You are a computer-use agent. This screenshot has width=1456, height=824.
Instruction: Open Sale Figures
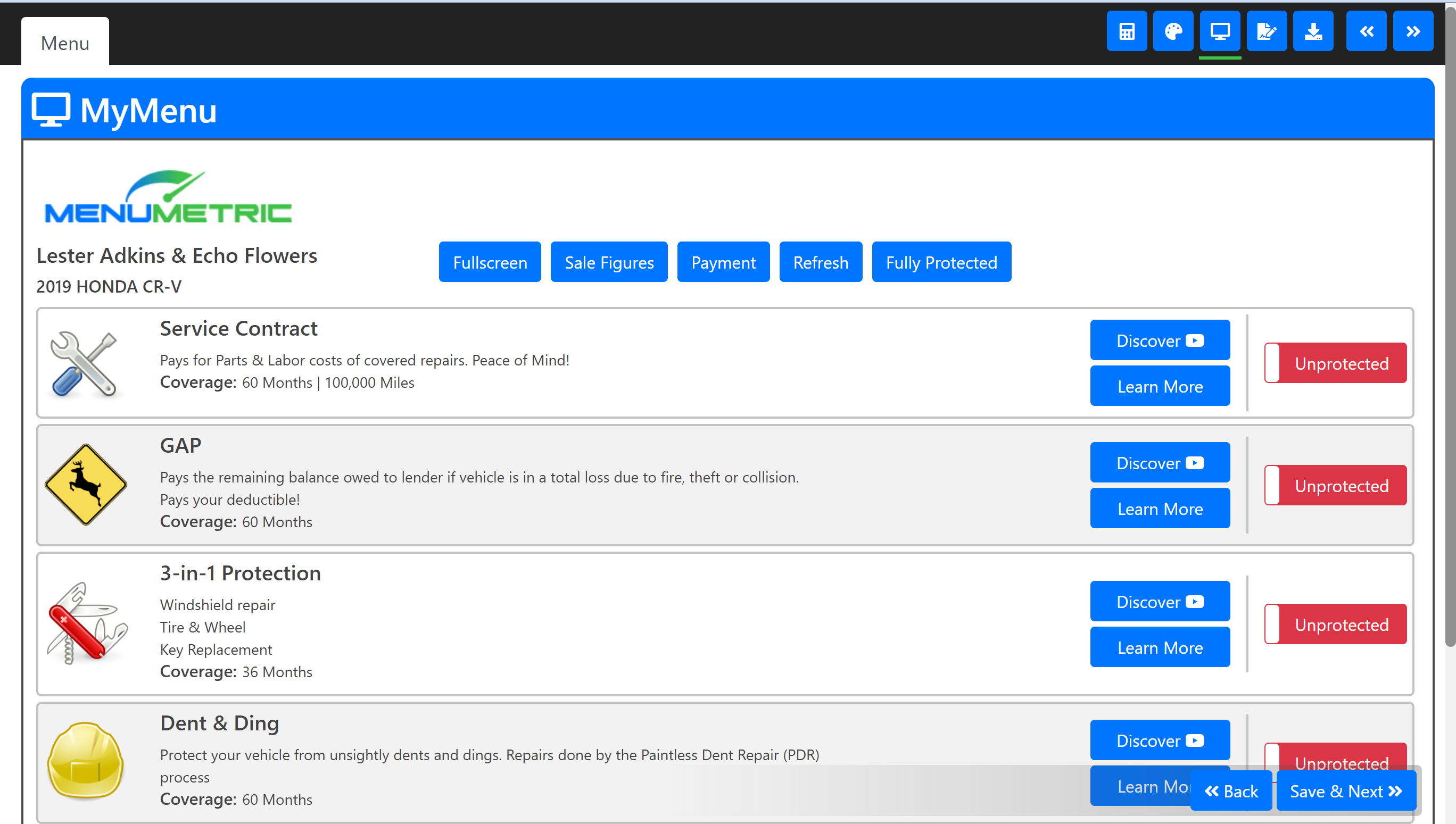click(x=609, y=262)
